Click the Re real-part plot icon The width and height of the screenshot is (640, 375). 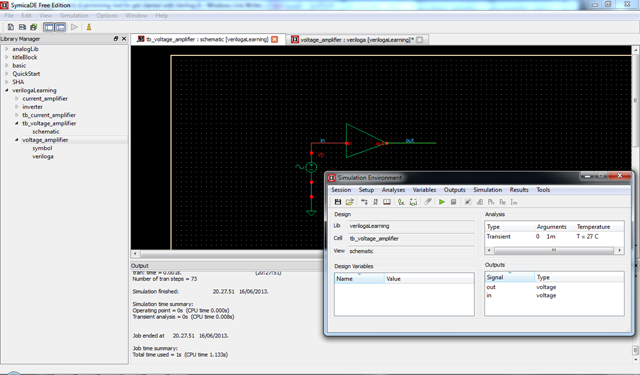pos(502,202)
